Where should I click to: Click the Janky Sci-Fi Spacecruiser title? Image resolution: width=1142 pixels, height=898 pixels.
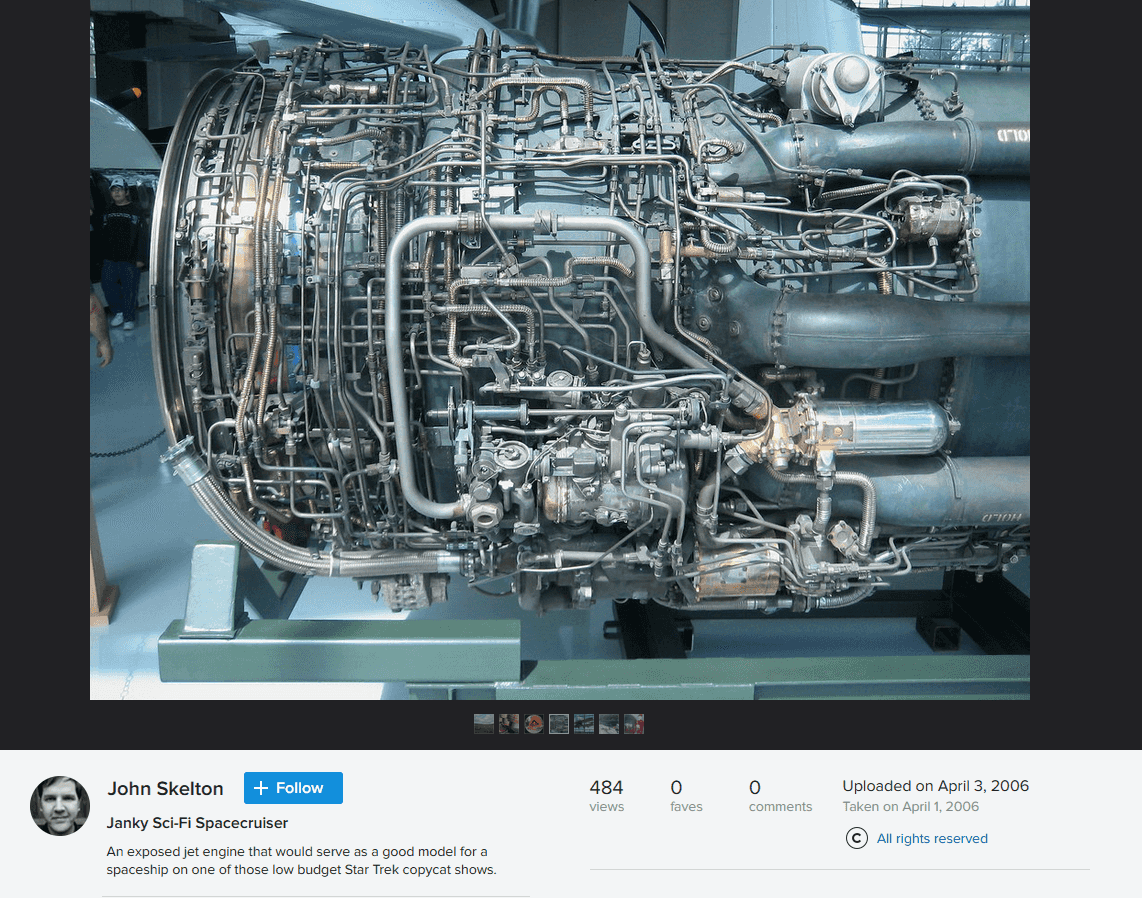pyautogui.click(x=197, y=823)
